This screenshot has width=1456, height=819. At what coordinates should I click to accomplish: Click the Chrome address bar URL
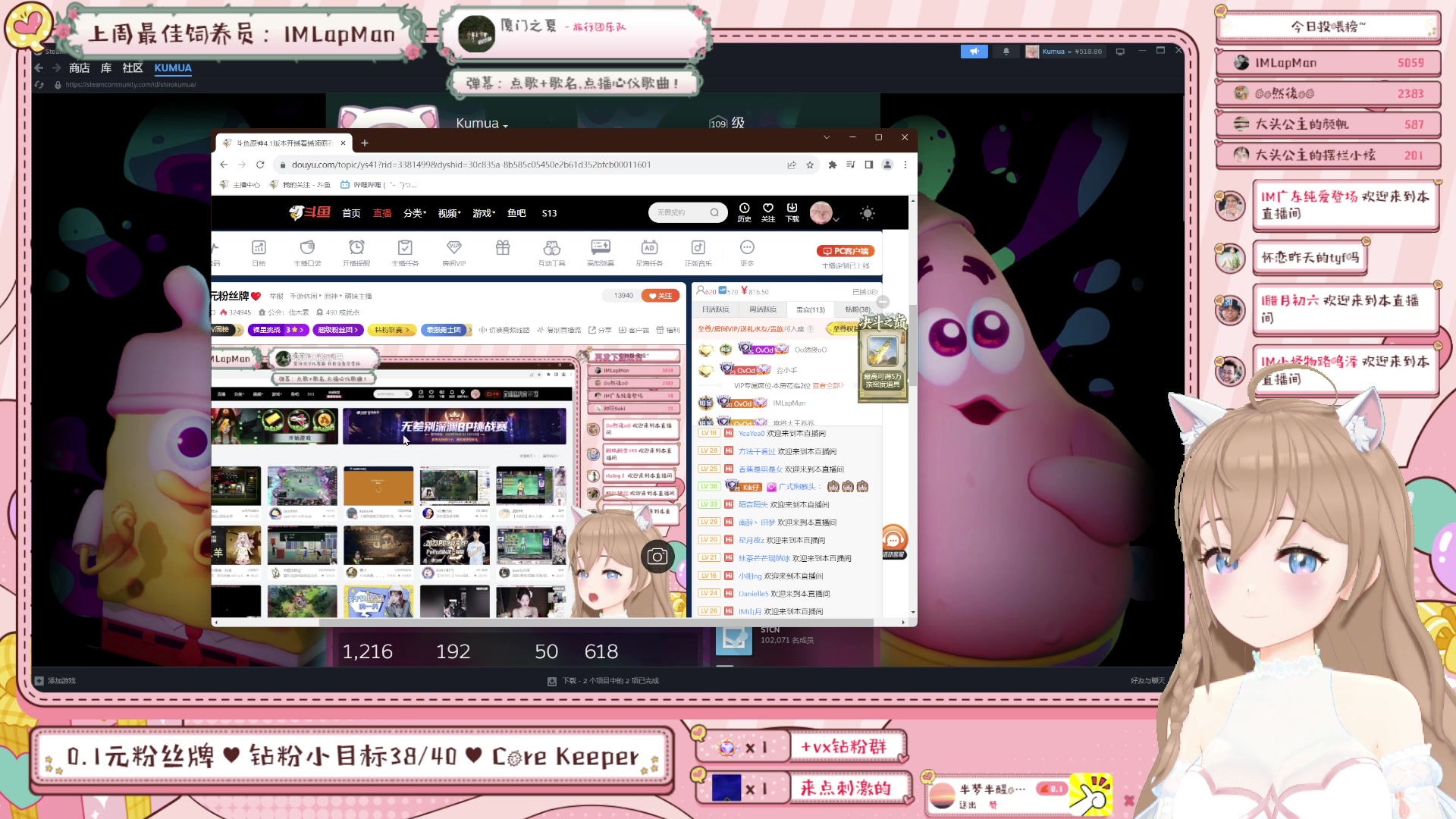click(x=471, y=165)
